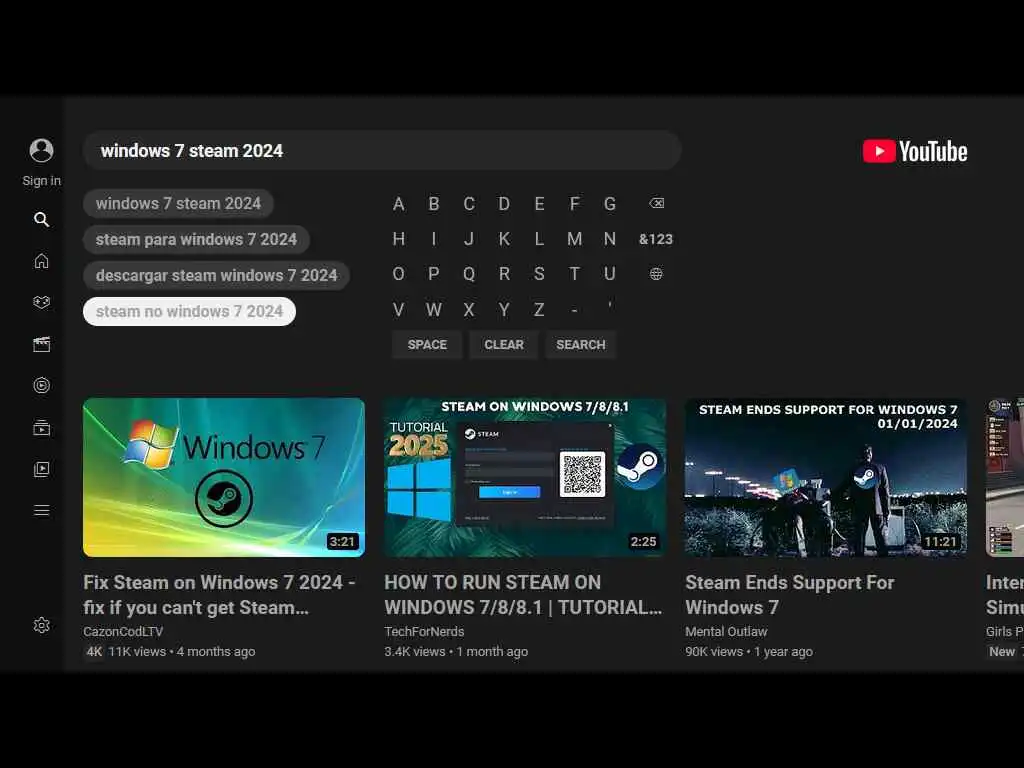Click the backspace key icon
This screenshot has width=1024, height=768.
click(x=656, y=203)
